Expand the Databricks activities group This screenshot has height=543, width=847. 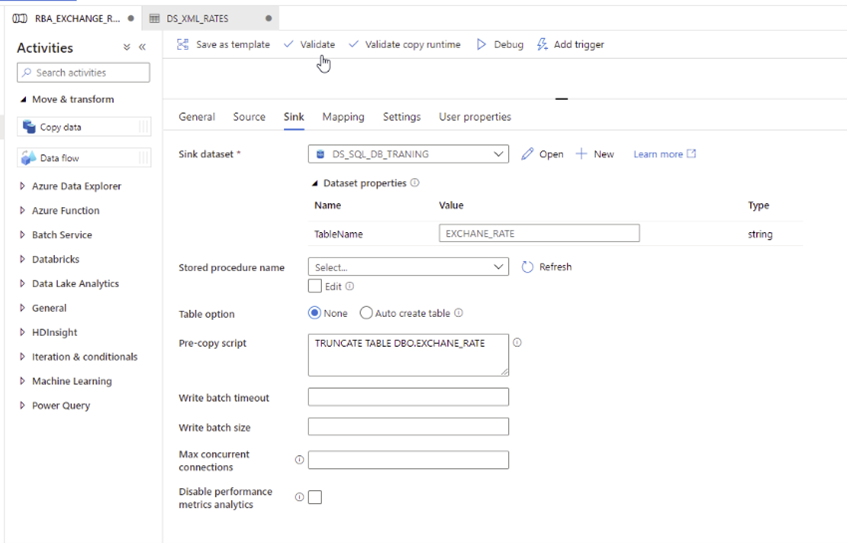click(x=22, y=259)
